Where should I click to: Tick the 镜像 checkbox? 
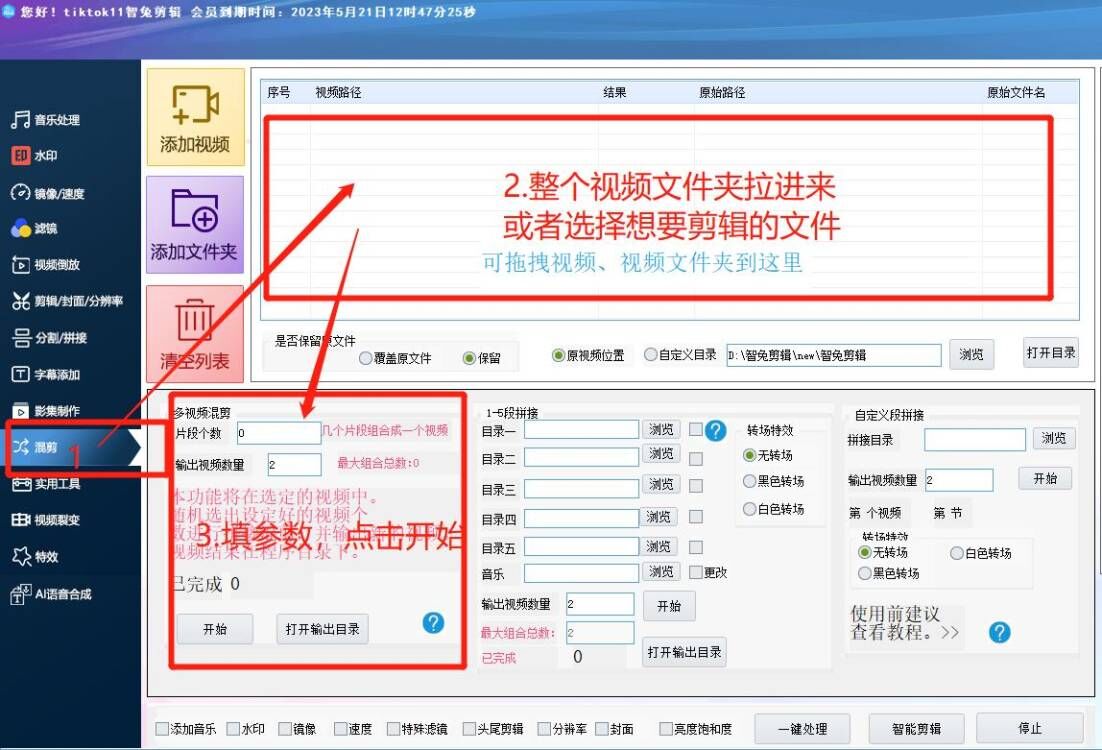(285, 729)
